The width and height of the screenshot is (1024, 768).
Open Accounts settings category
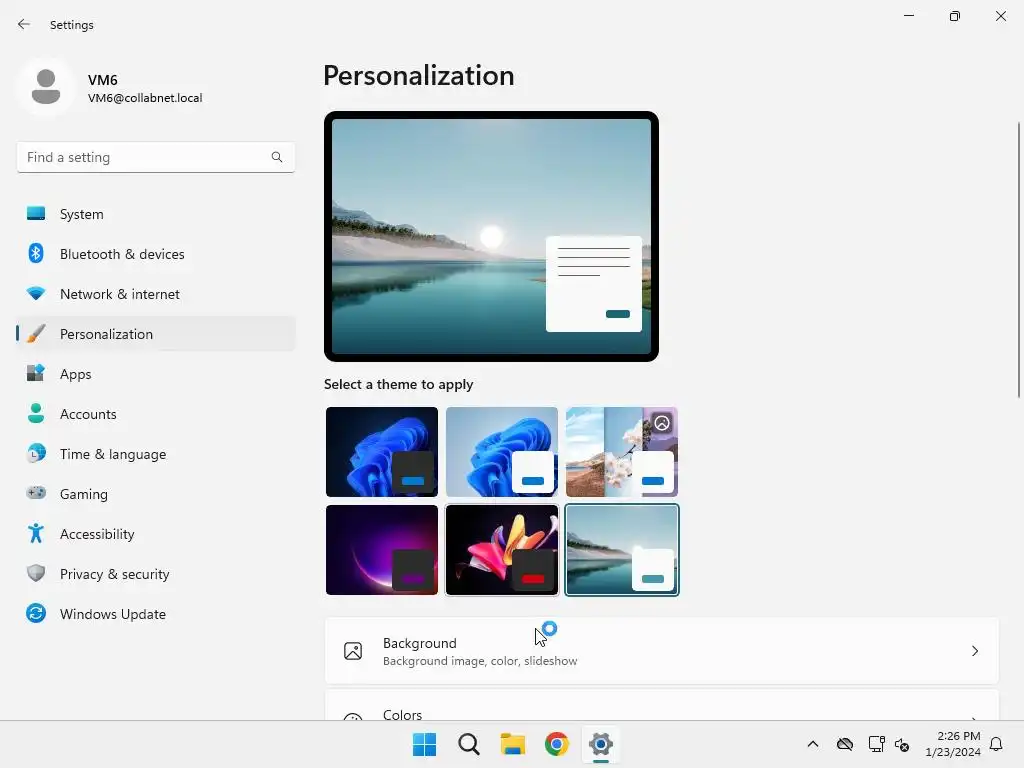pos(156,413)
